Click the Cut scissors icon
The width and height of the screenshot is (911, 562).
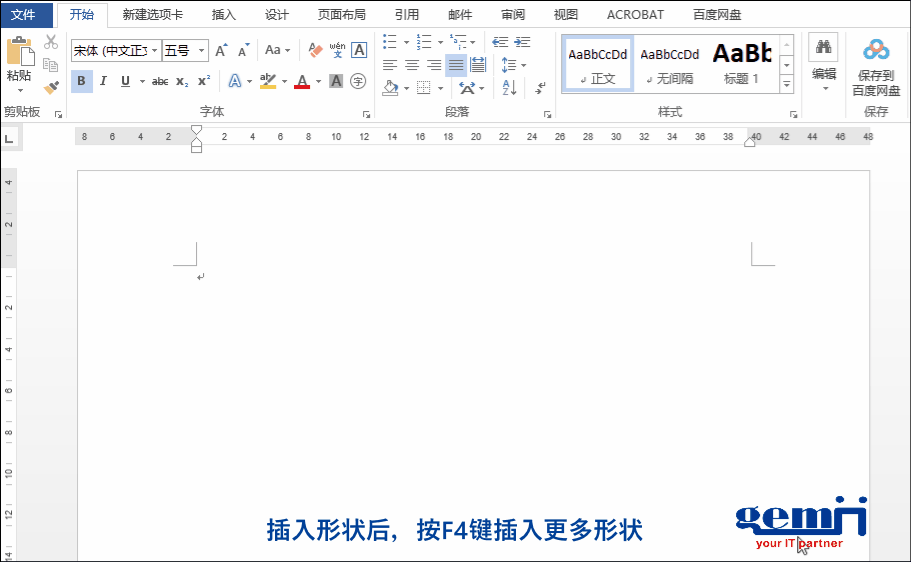tap(51, 42)
